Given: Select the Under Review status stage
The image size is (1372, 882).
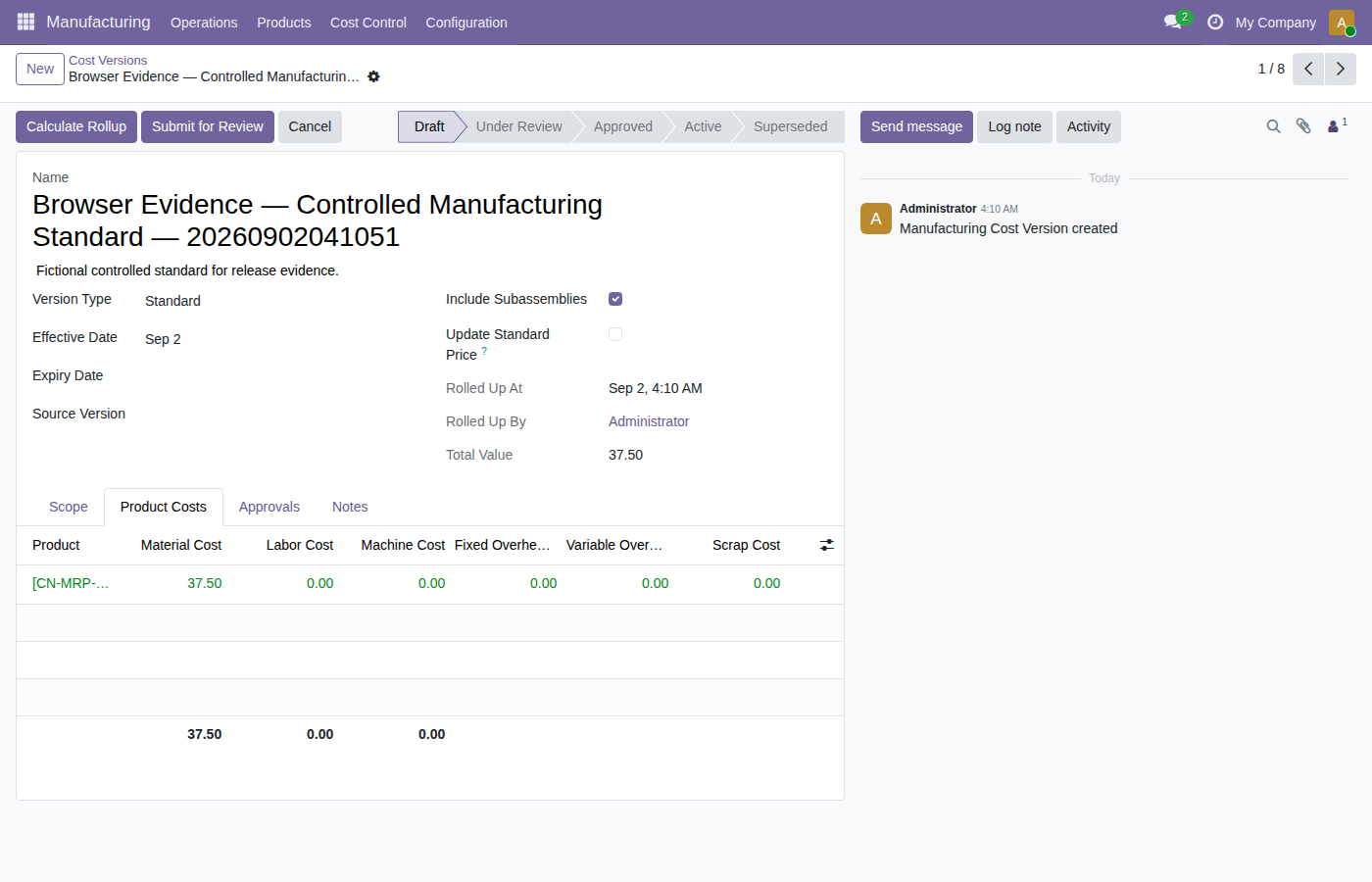Looking at the screenshot, I should (519, 126).
